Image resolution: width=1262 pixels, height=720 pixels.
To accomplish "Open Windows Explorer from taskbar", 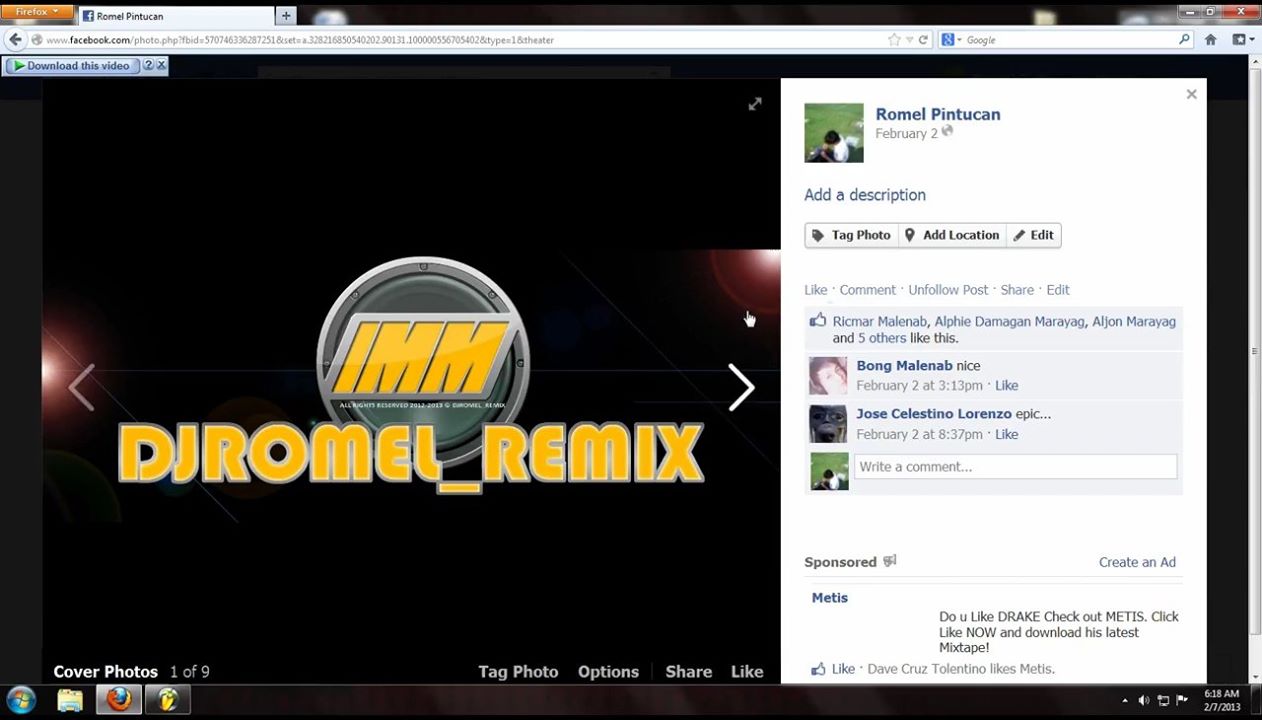I will pyautogui.click(x=70, y=700).
